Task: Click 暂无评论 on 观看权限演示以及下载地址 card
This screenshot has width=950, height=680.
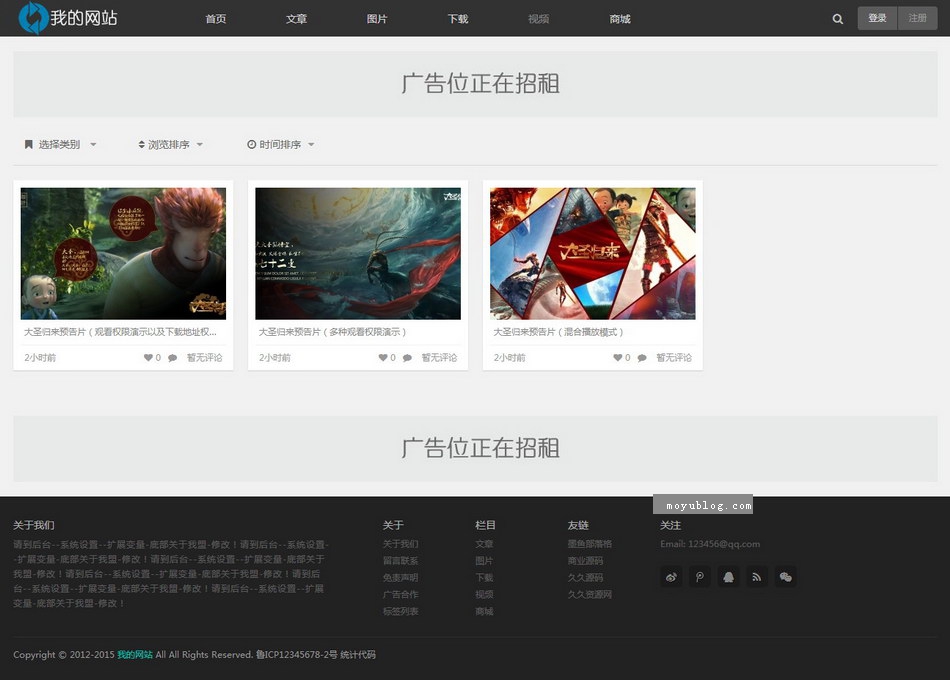Action: (x=204, y=358)
